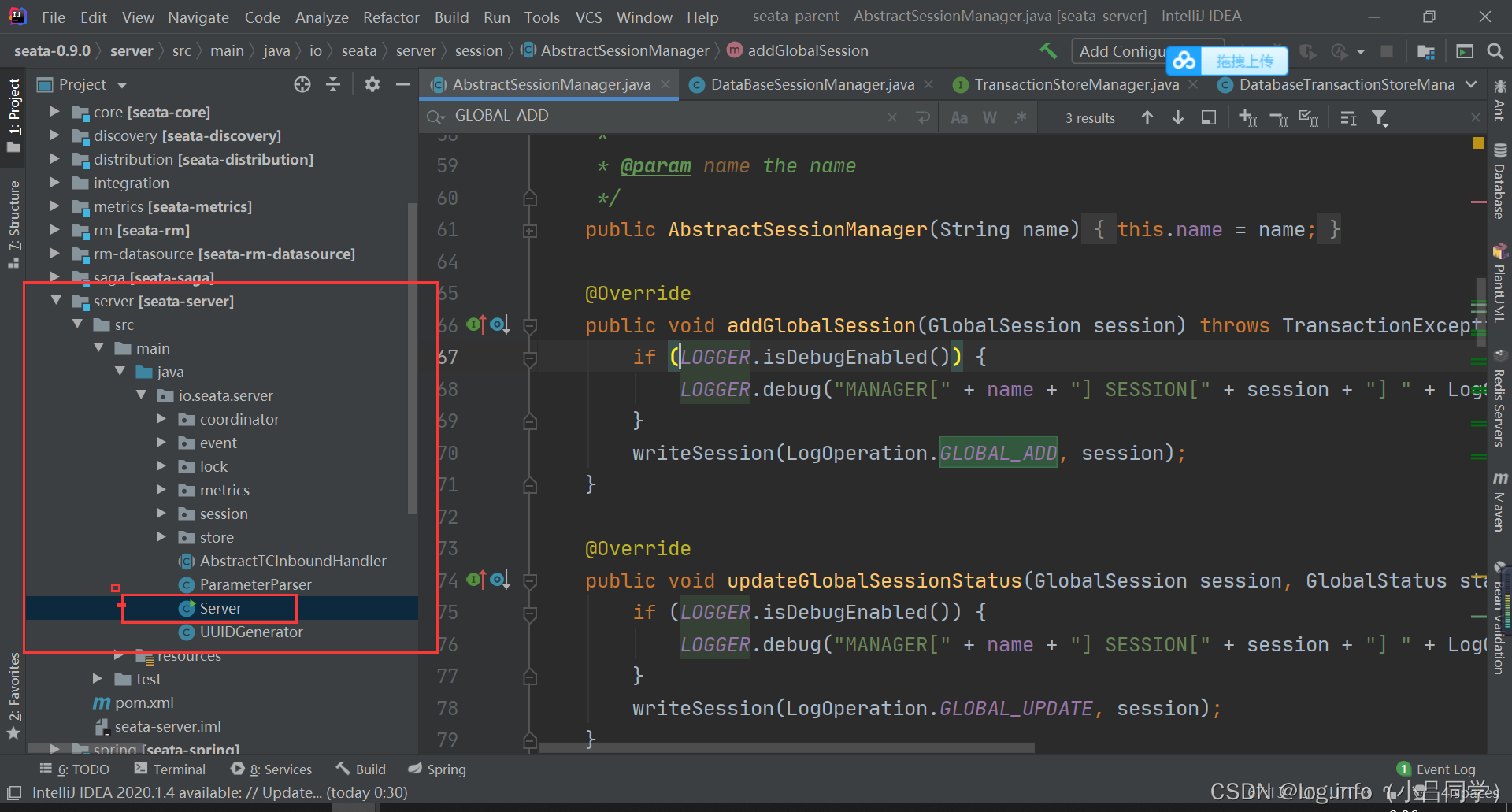Click horizontal scrollbar of code editor
This screenshot has width=1512, height=812.
coord(787,748)
